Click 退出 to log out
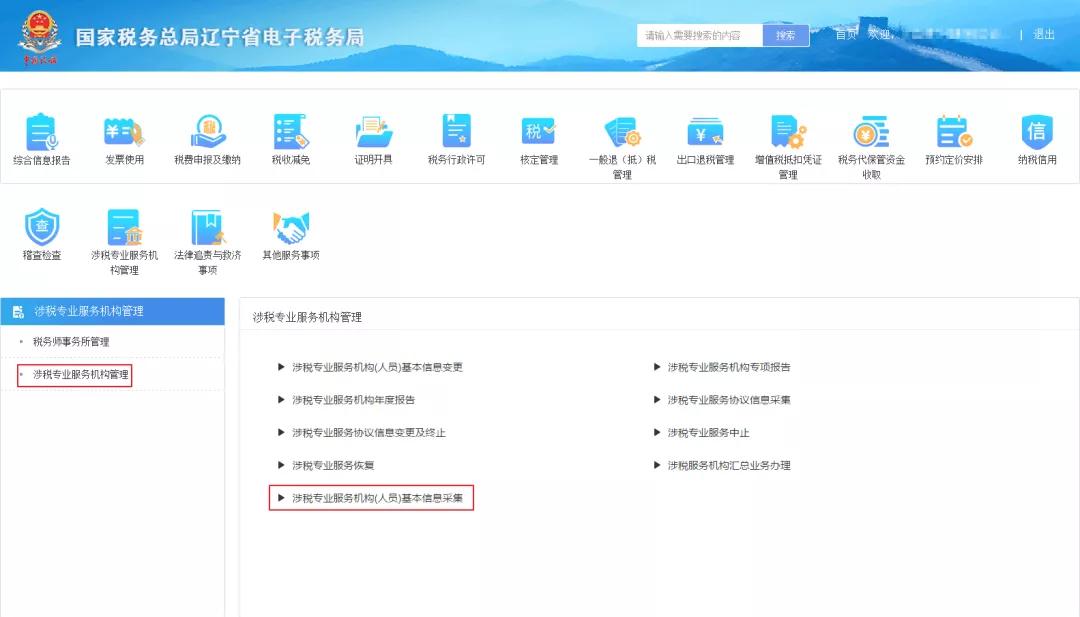This screenshot has height=617, width=1080. click(1043, 34)
